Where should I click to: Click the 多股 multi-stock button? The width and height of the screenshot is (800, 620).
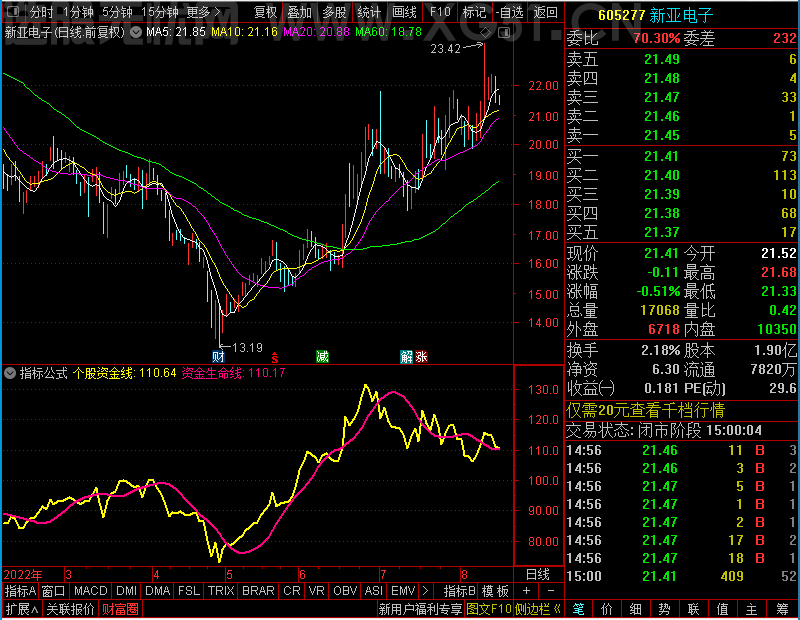point(334,12)
